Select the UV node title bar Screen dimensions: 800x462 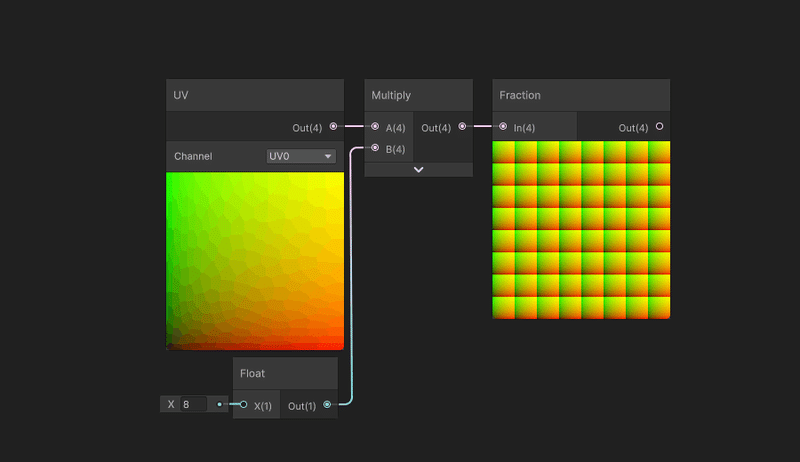pyautogui.click(x=255, y=95)
